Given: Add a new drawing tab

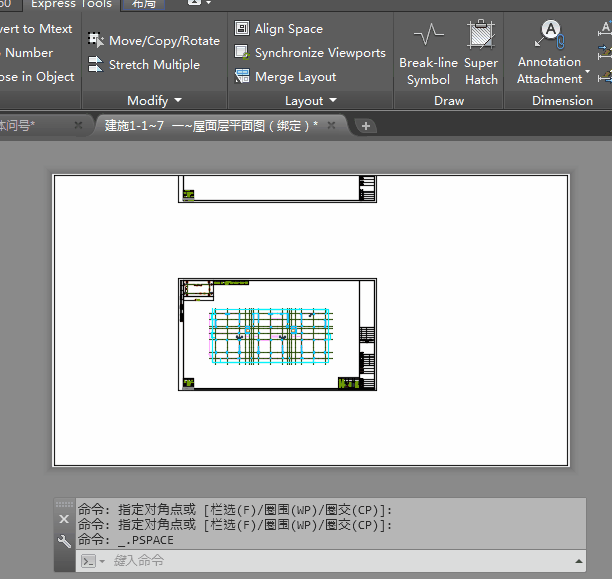Looking at the screenshot, I should [x=366, y=126].
